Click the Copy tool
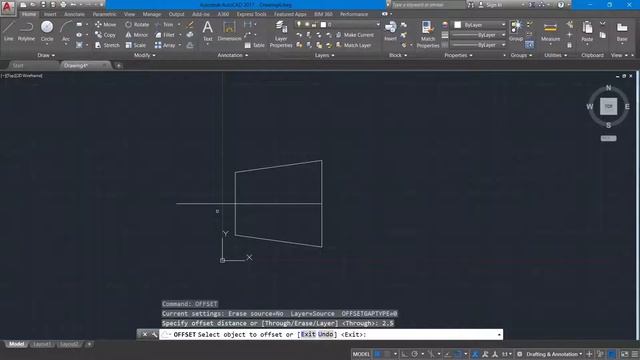The width and height of the screenshot is (640, 360). pos(105,35)
